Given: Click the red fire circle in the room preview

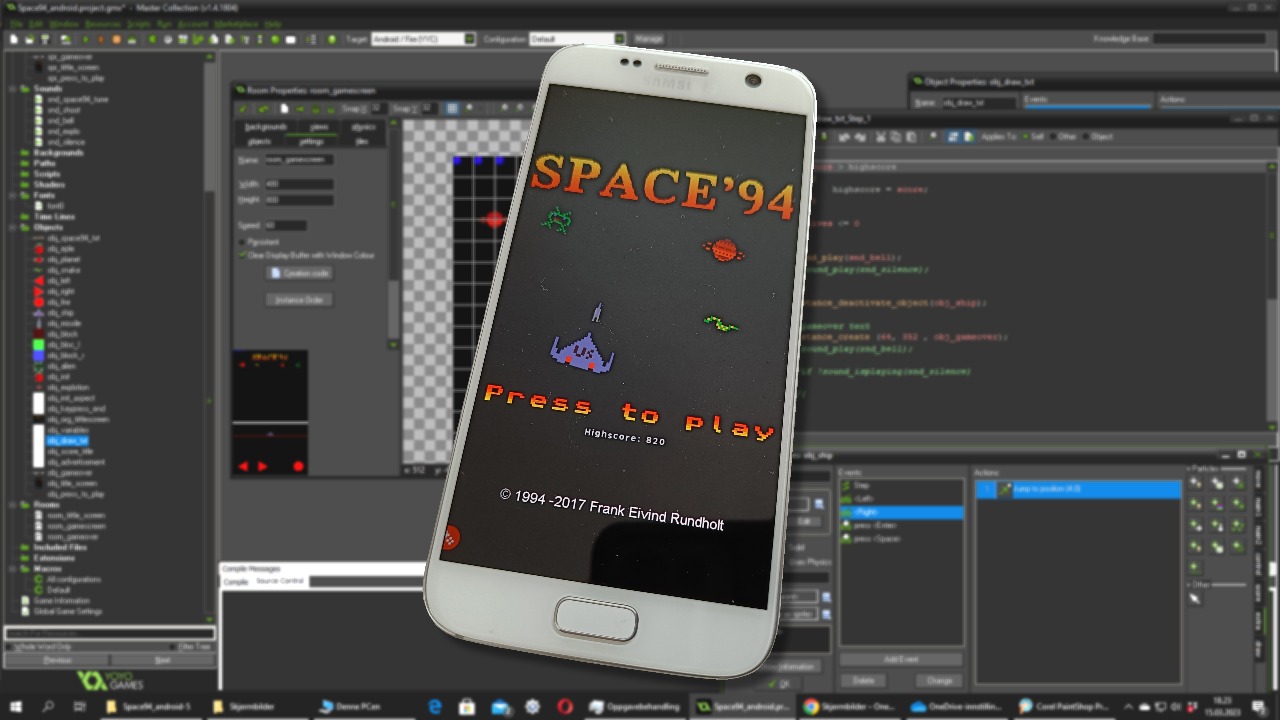Looking at the screenshot, I should [x=298, y=466].
